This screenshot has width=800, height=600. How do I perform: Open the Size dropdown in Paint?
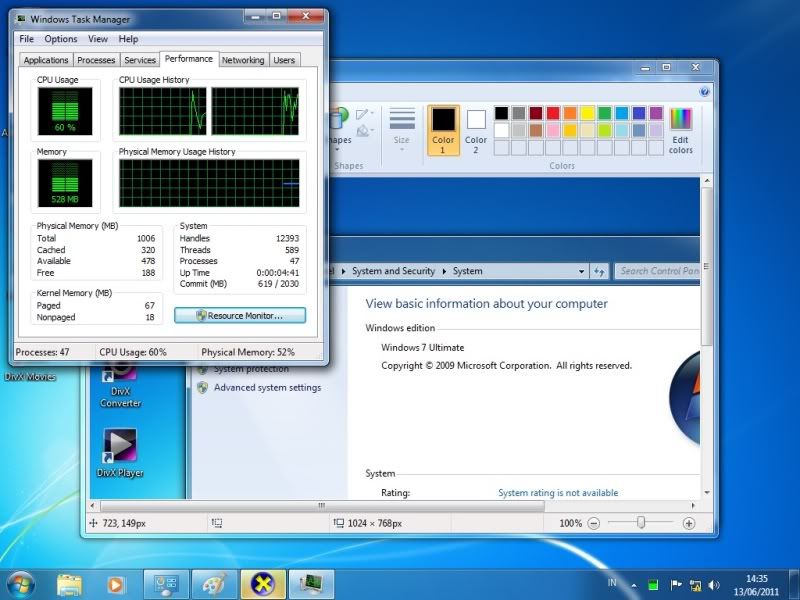click(x=402, y=129)
